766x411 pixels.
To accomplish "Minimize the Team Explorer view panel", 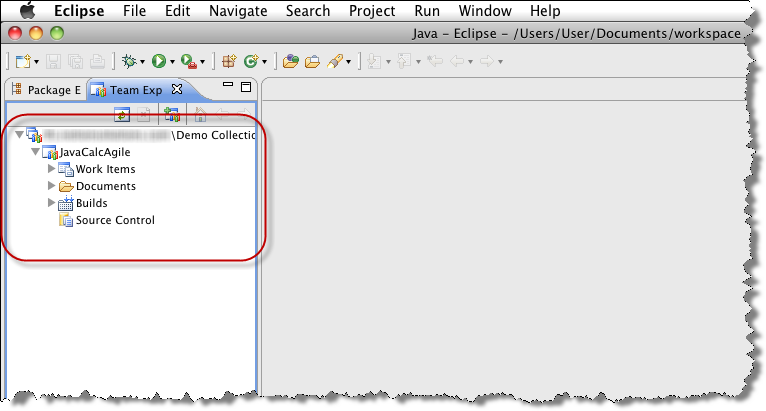I will (228, 84).
